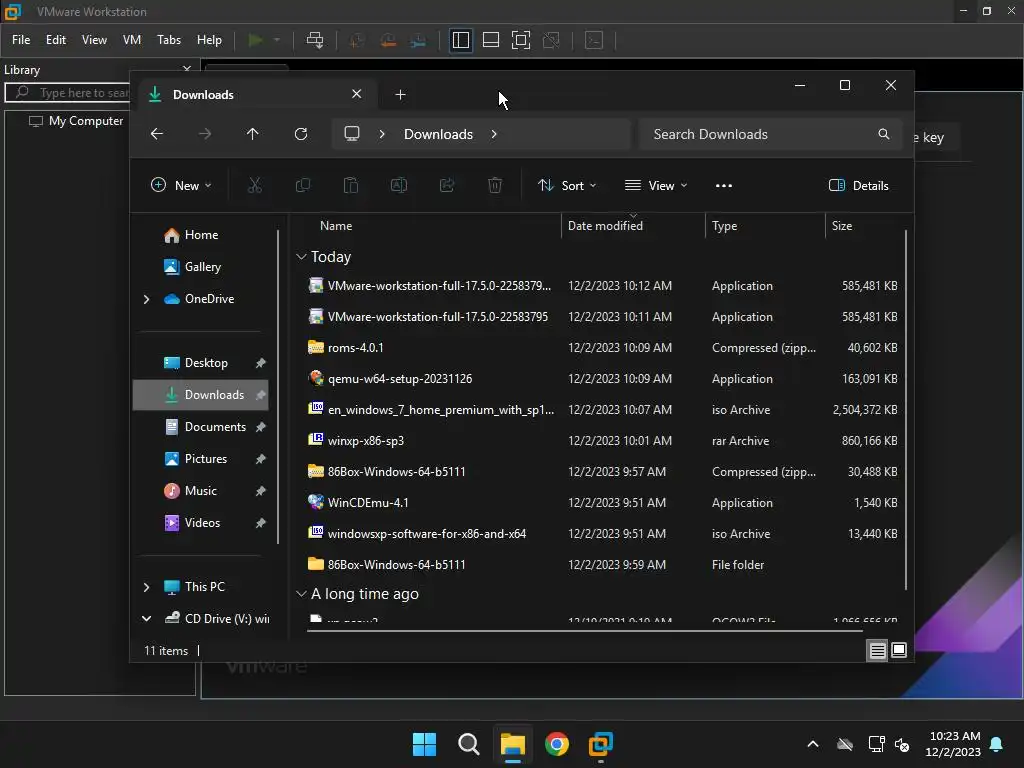Go back in File Explorer

pos(157,134)
